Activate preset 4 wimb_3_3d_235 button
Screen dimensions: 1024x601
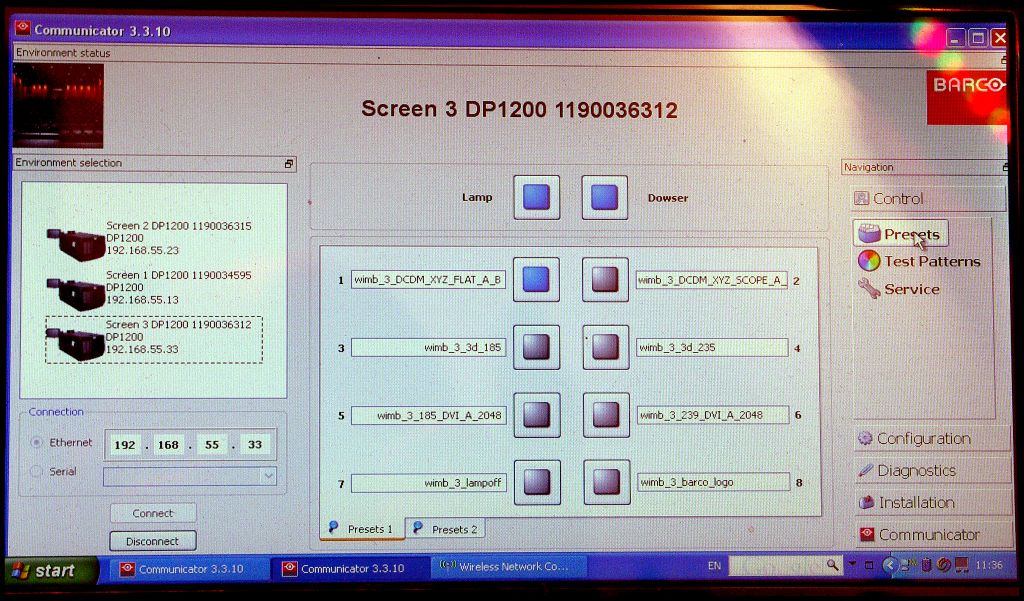click(x=604, y=347)
